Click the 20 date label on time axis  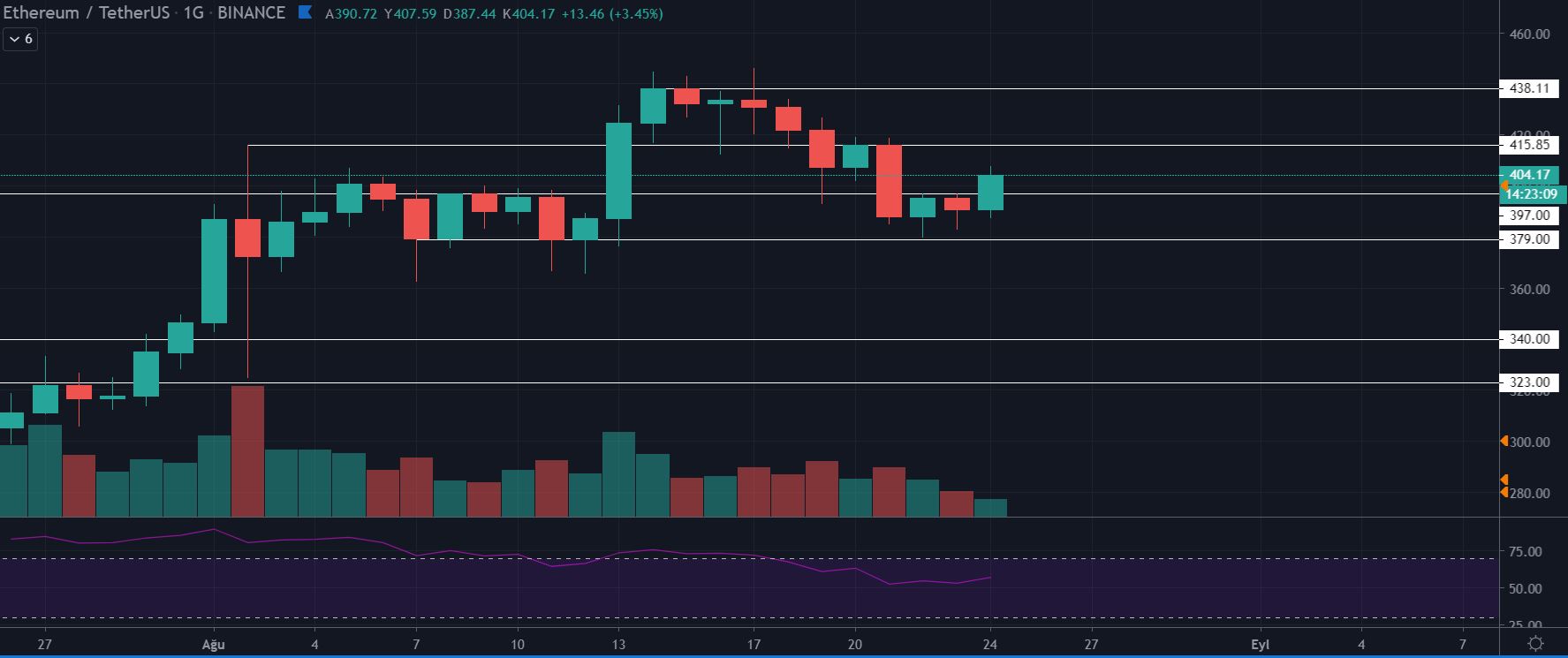click(x=854, y=645)
